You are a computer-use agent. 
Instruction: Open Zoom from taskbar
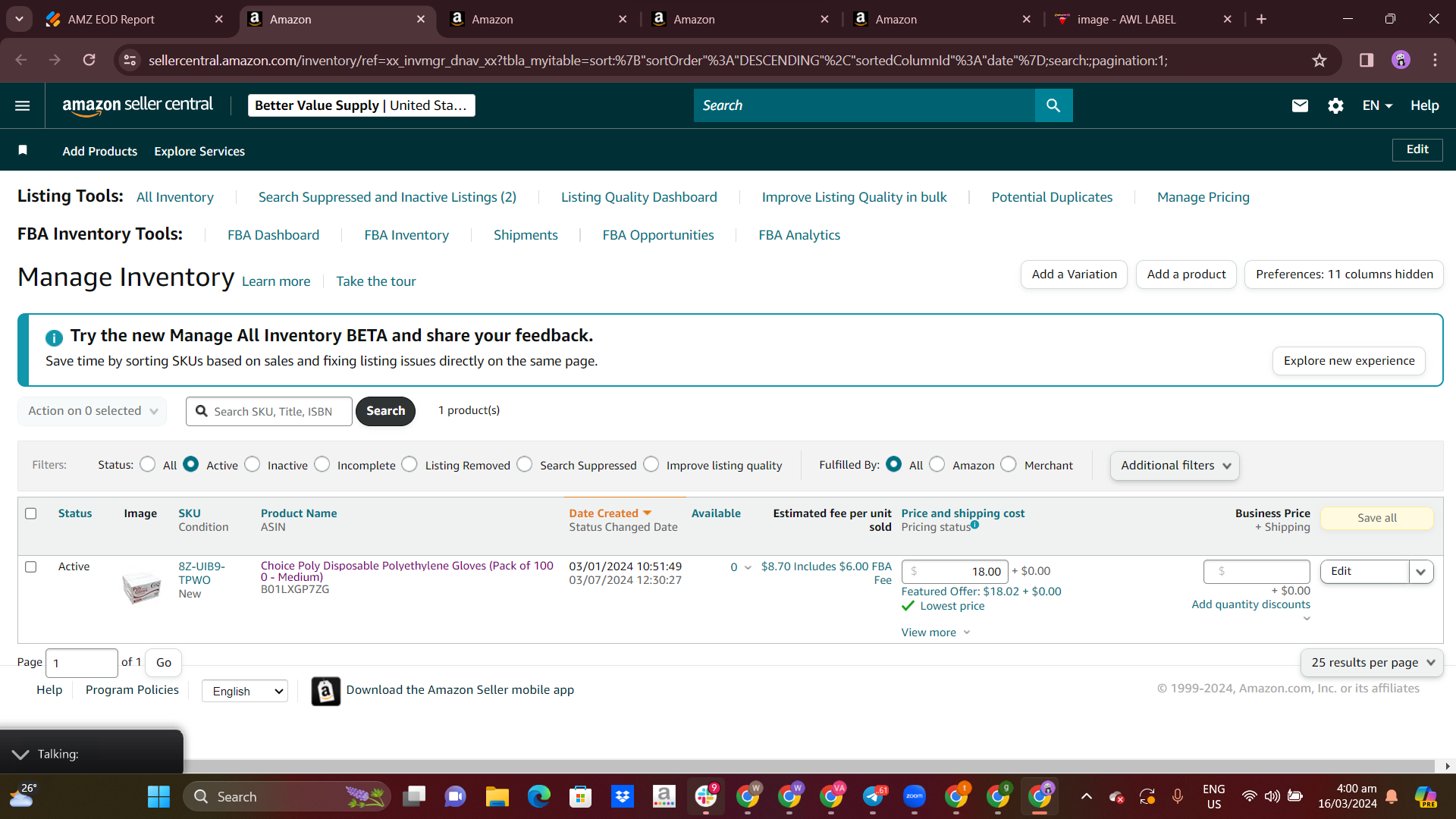click(x=915, y=796)
